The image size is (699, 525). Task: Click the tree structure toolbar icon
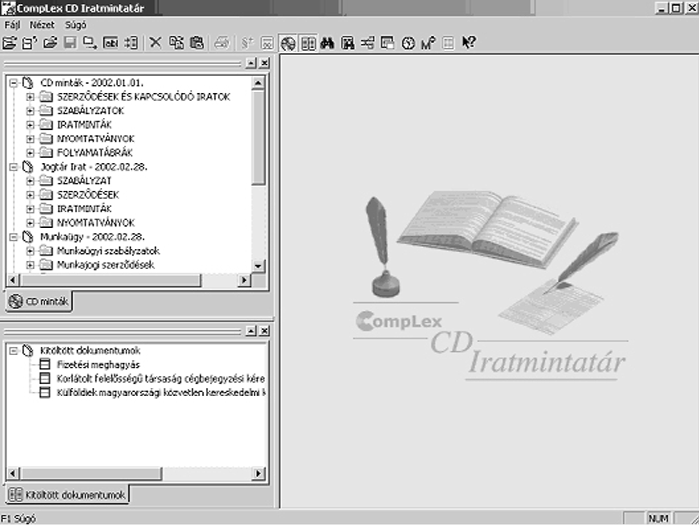click(x=368, y=43)
